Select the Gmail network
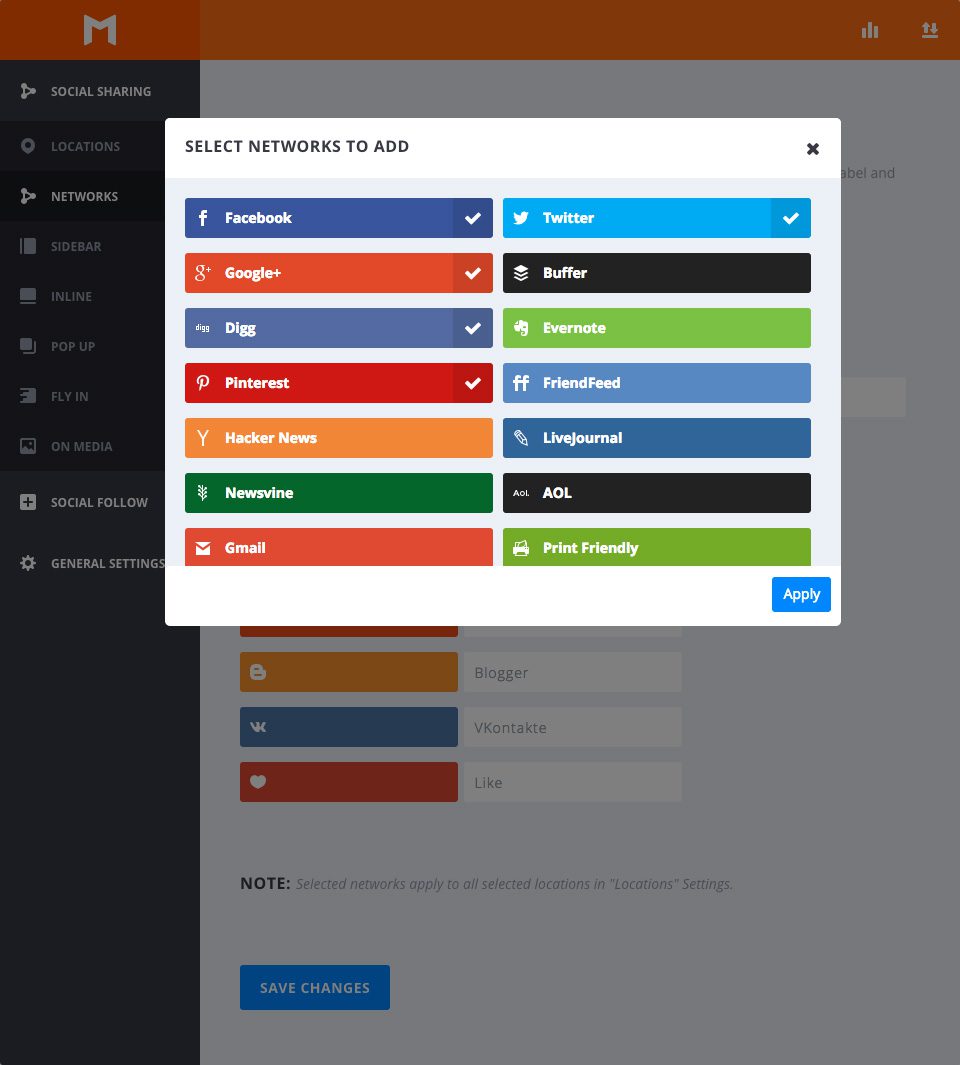The image size is (960, 1065). (x=338, y=547)
